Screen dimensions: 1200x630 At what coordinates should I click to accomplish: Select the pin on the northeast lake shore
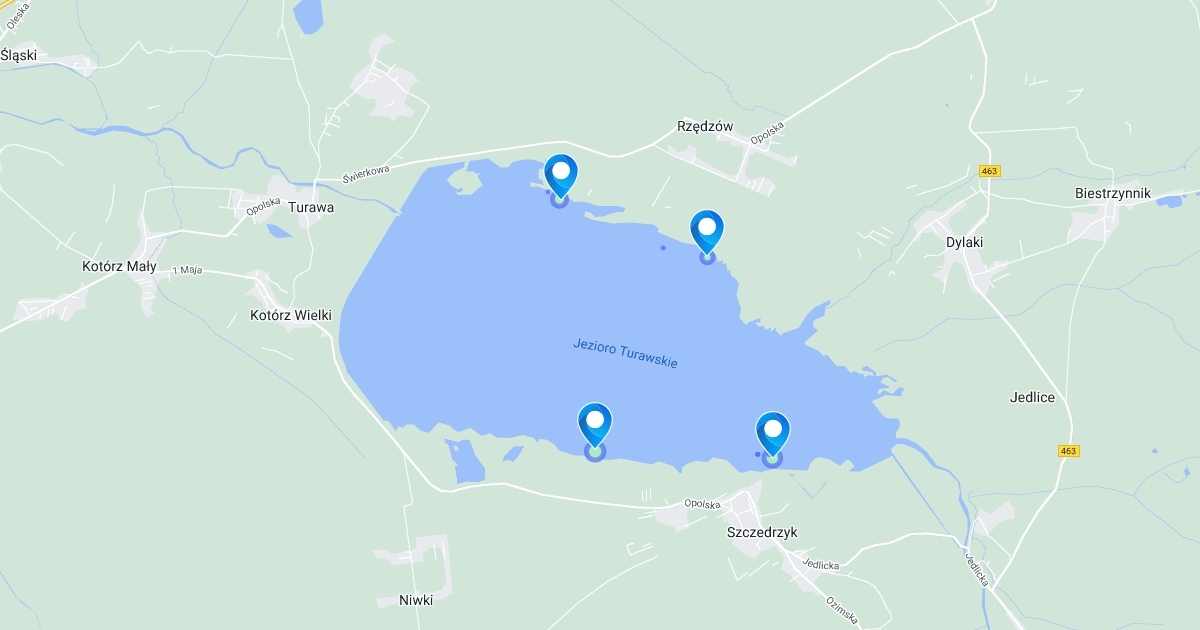pos(707,235)
